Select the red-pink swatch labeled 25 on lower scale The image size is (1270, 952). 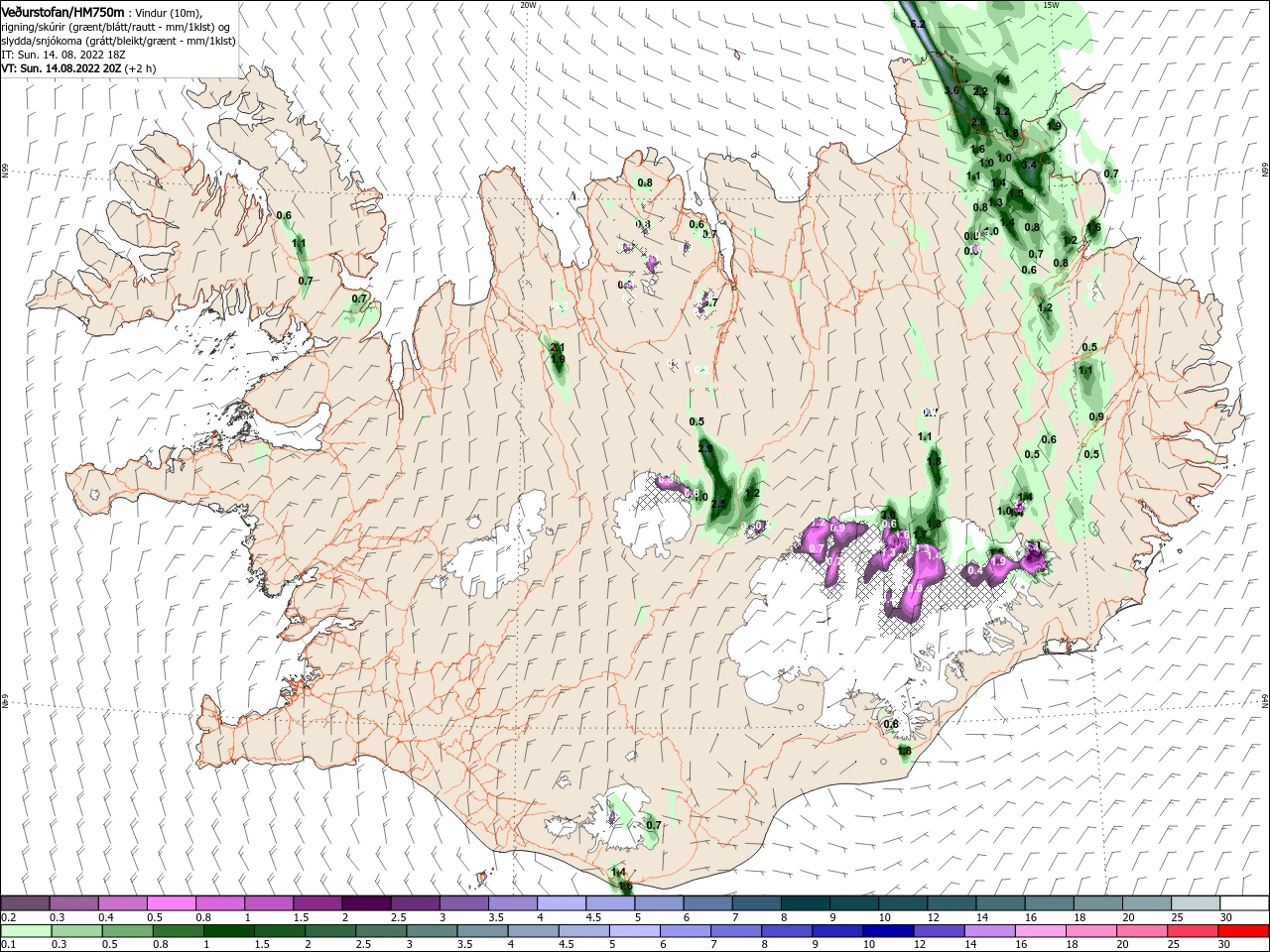coord(1192,931)
